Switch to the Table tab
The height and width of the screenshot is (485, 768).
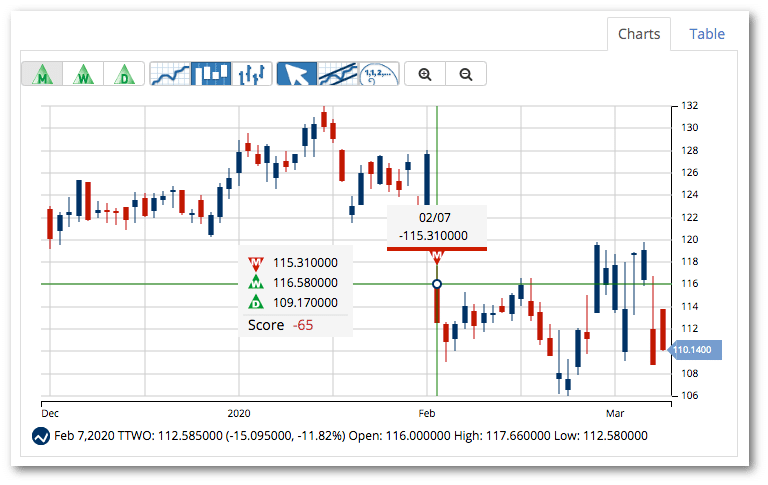coord(707,34)
